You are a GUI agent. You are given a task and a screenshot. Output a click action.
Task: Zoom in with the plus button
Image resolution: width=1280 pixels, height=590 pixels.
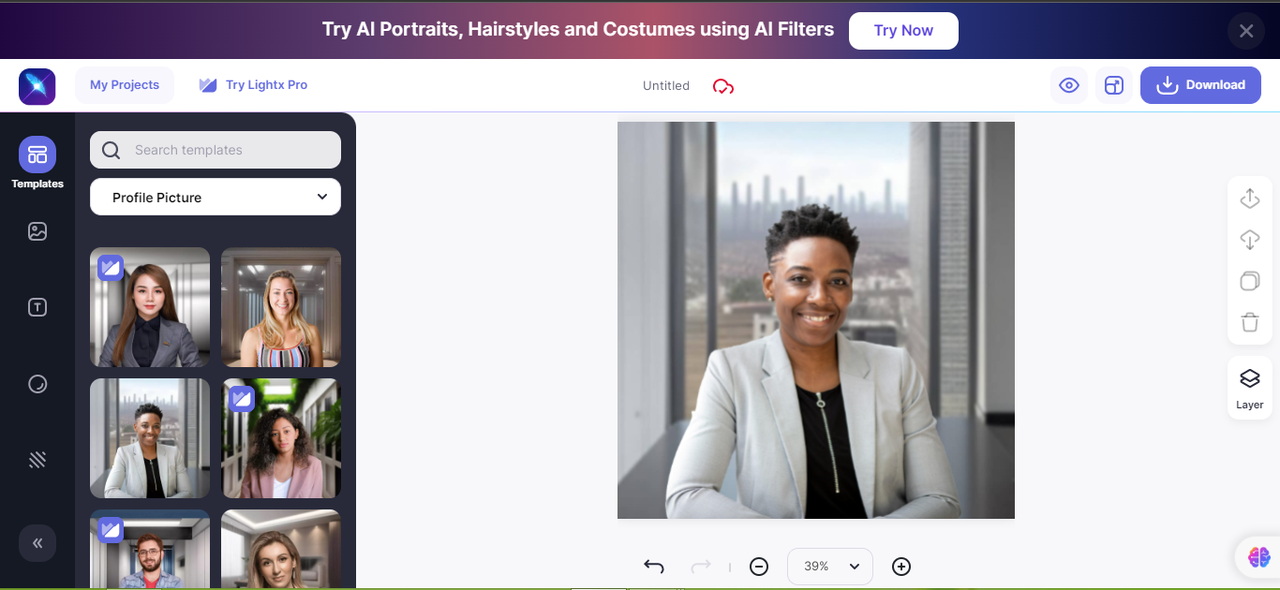click(901, 567)
